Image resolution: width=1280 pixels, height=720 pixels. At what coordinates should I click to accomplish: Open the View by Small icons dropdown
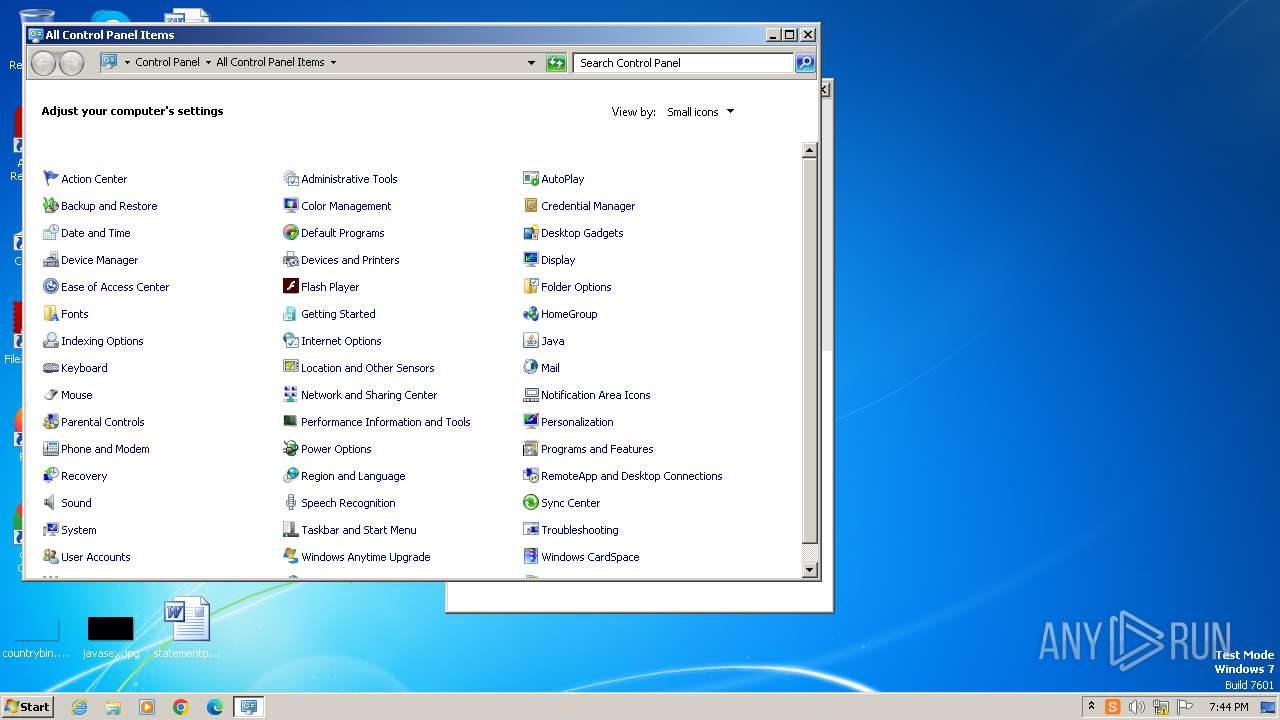[701, 112]
